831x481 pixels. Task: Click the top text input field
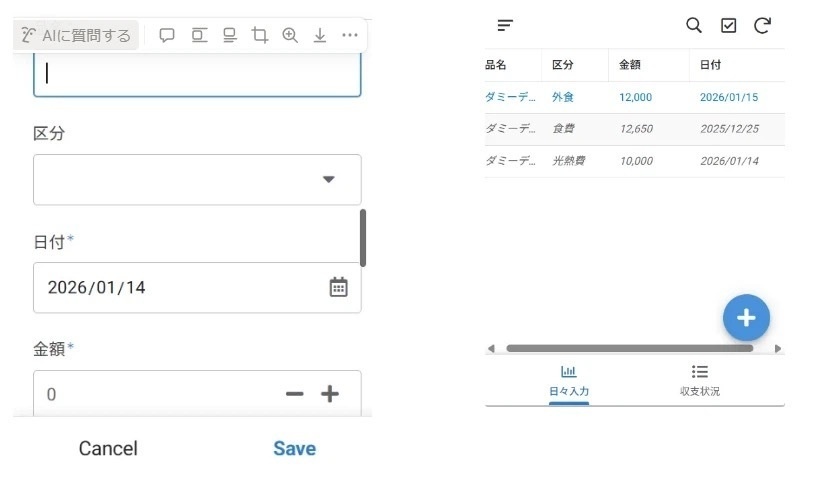[x=197, y=74]
